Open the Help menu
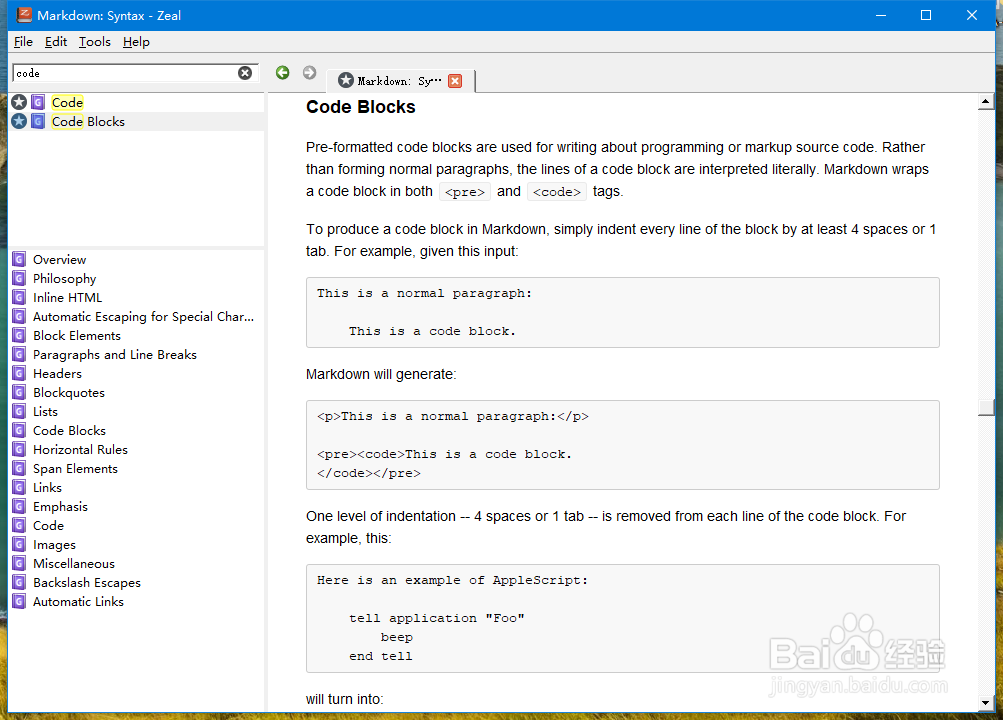Image resolution: width=1003 pixels, height=720 pixels. [x=136, y=42]
